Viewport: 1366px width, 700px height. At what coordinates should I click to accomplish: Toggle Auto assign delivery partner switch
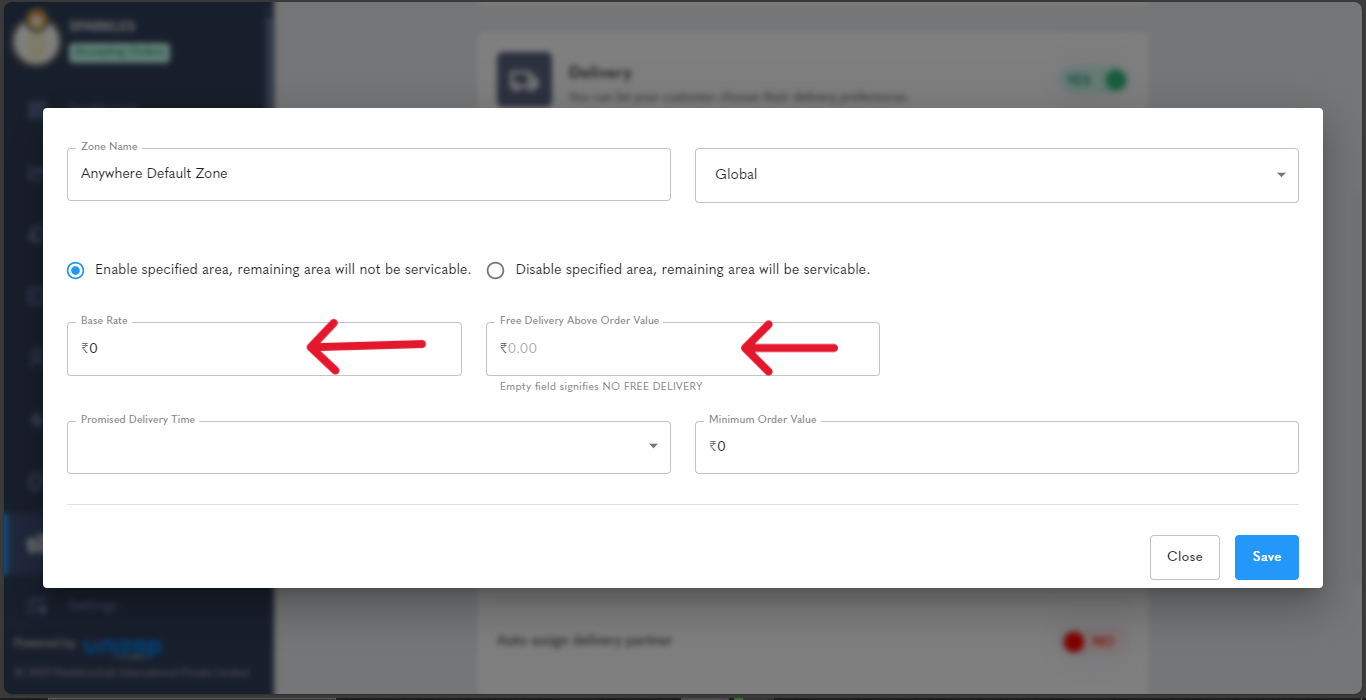1089,641
